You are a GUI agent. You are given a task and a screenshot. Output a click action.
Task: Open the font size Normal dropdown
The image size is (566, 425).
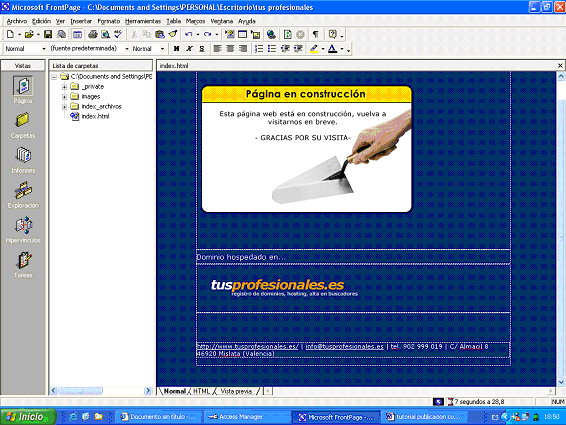[x=162, y=48]
